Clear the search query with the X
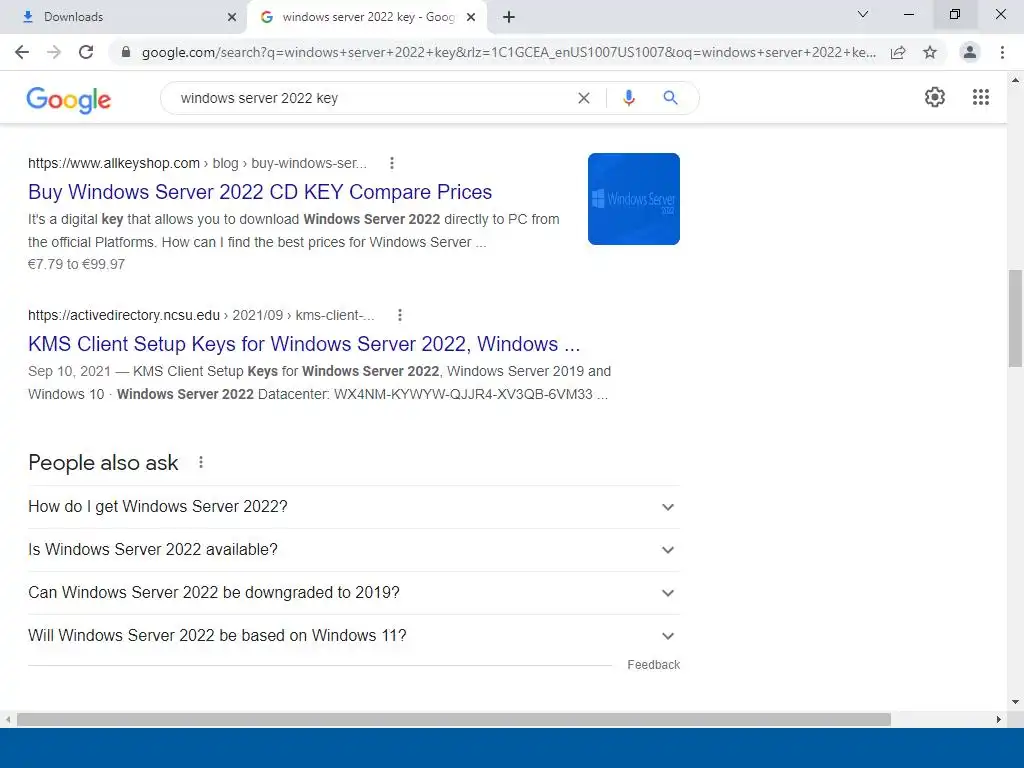The width and height of the screenshot is (1024, 768). (x=584, y=98)
